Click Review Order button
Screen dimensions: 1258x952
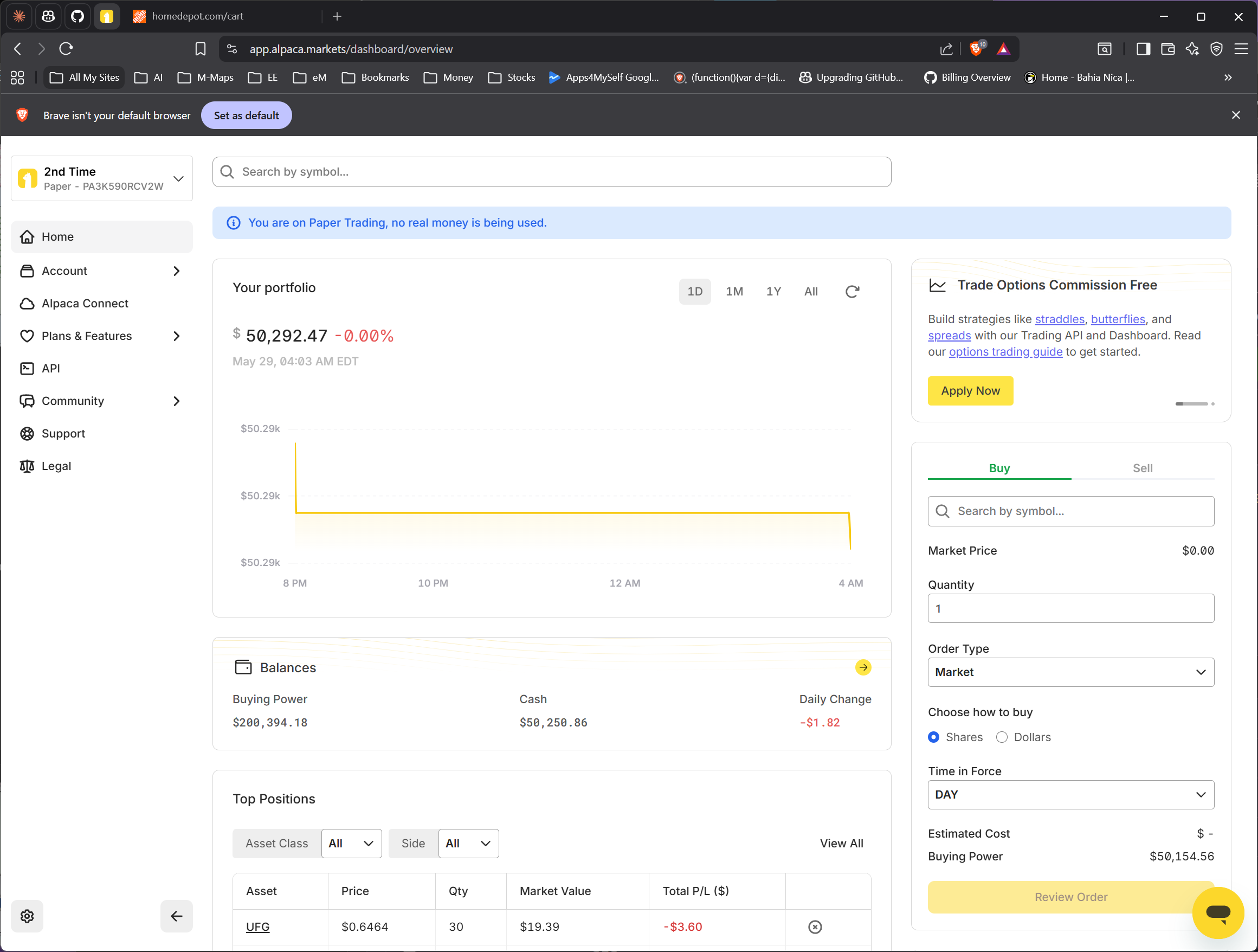(1070, 897)
